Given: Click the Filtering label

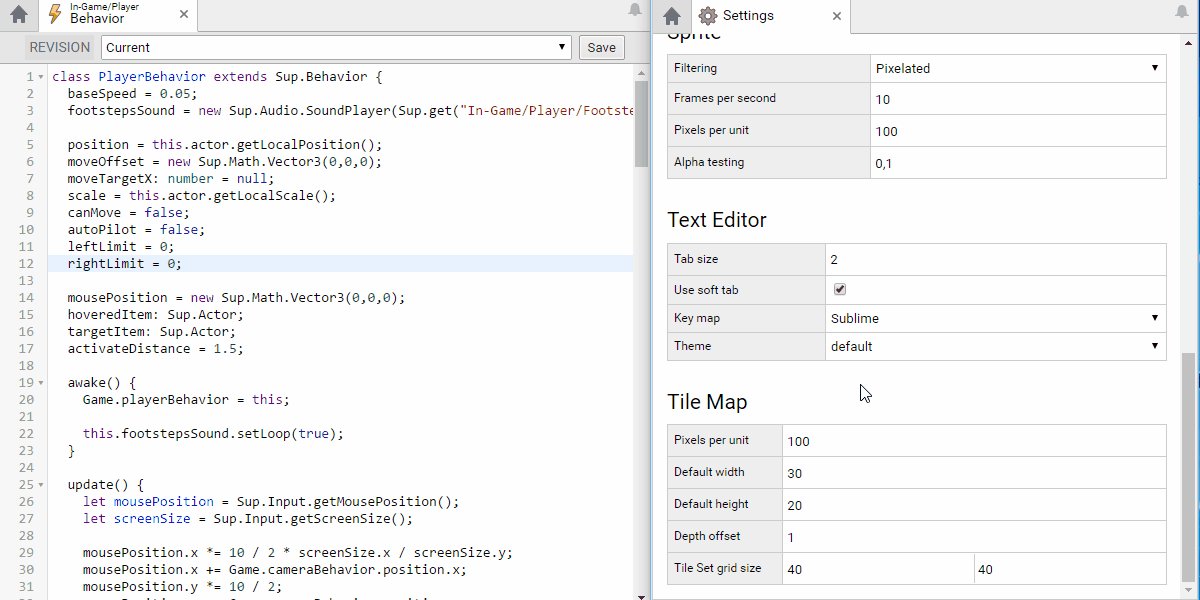Looking at the screenshot, I should click(x=695, y=68).
